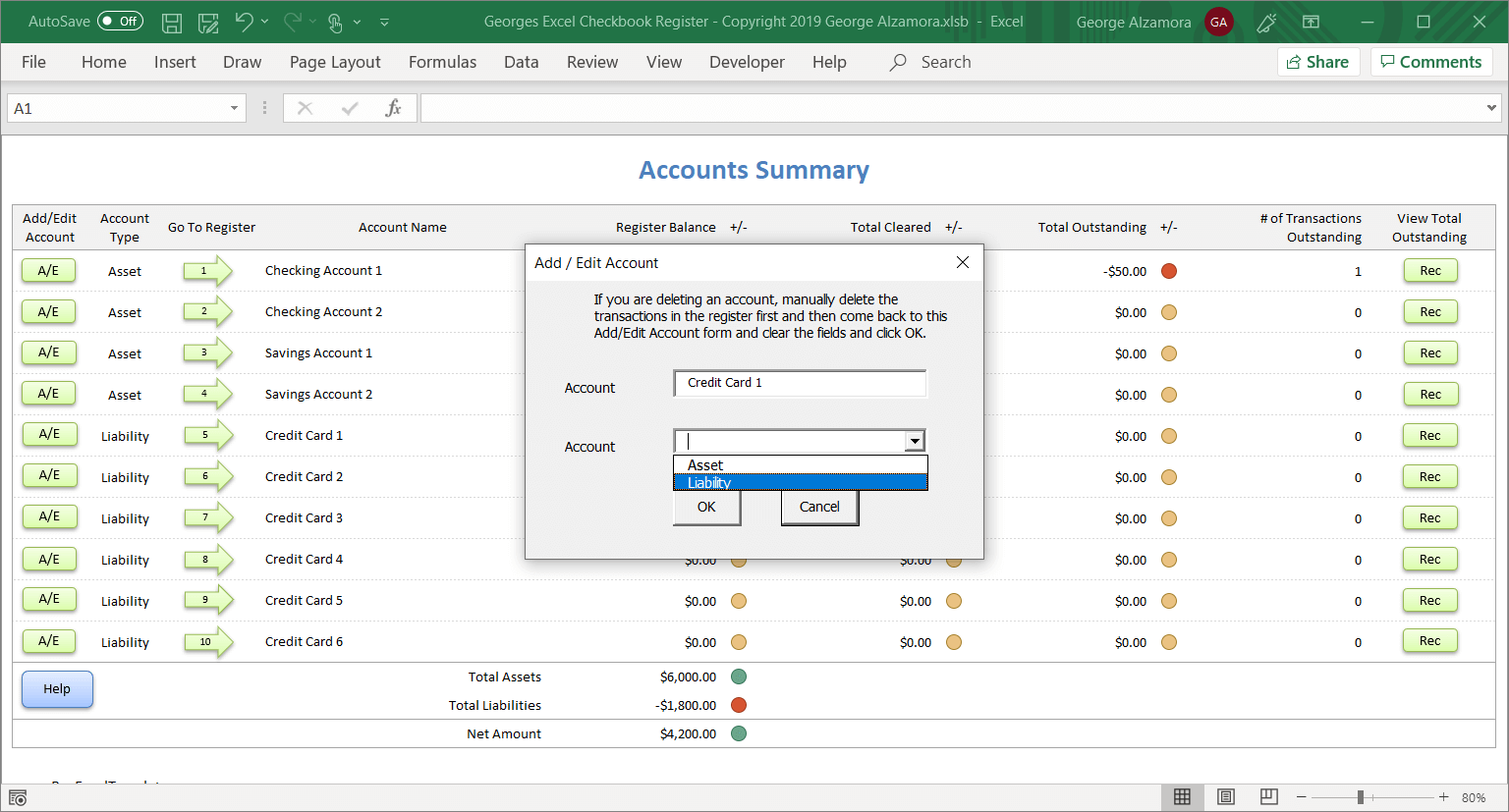
Task: Toggle the AutoSave switch
Action: (120, 22)
